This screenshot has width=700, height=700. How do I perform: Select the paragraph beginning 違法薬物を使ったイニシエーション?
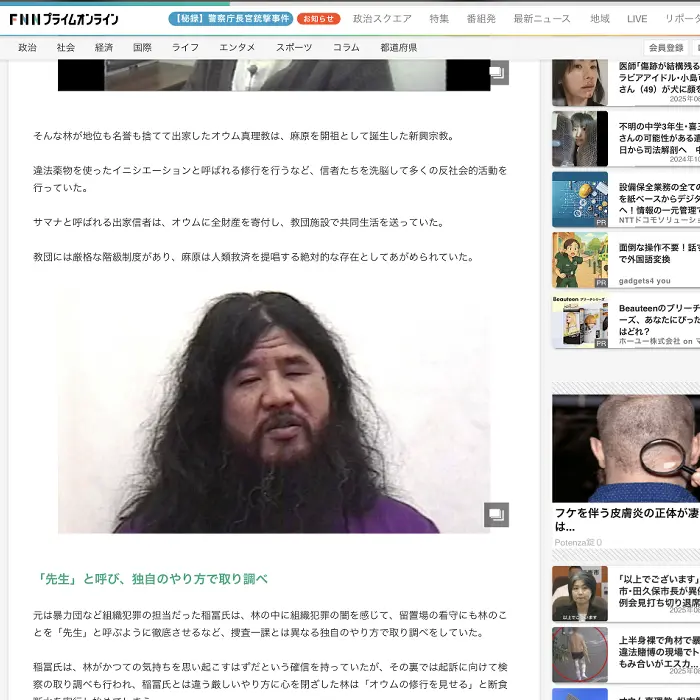click(270, 179)
